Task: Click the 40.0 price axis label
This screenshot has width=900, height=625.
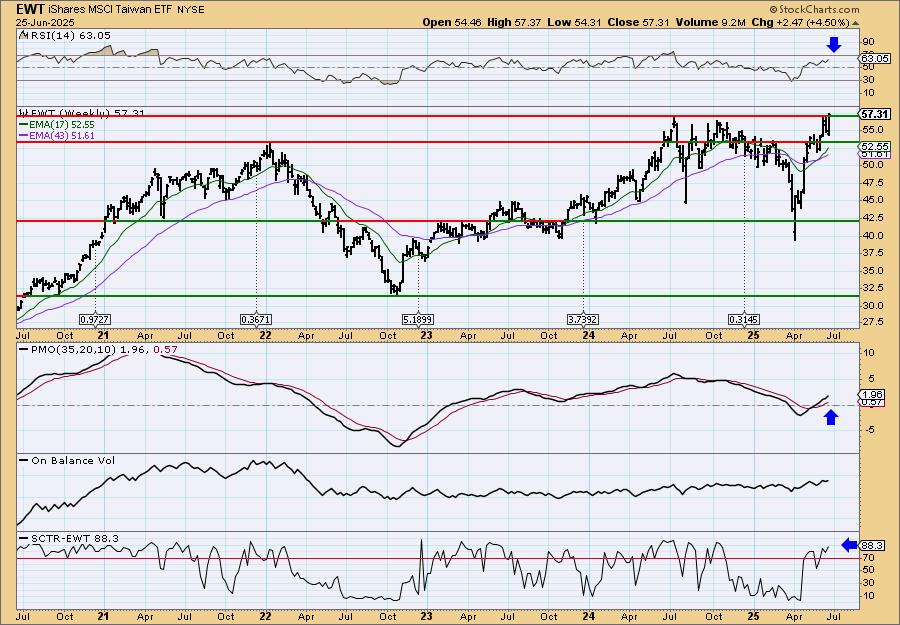Action: (x=871, y=235)
